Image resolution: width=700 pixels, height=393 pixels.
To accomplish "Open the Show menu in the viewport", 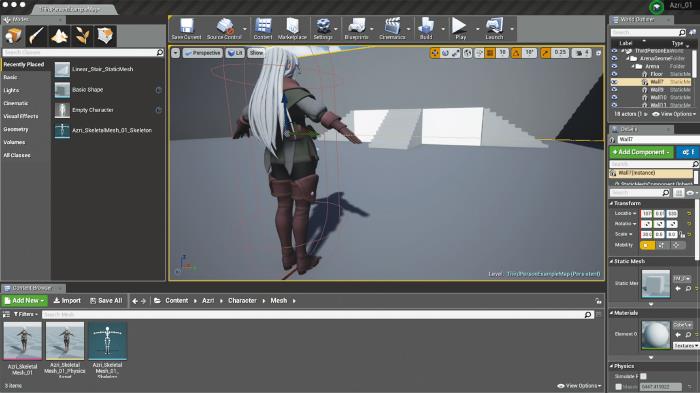I will [256, 53].
